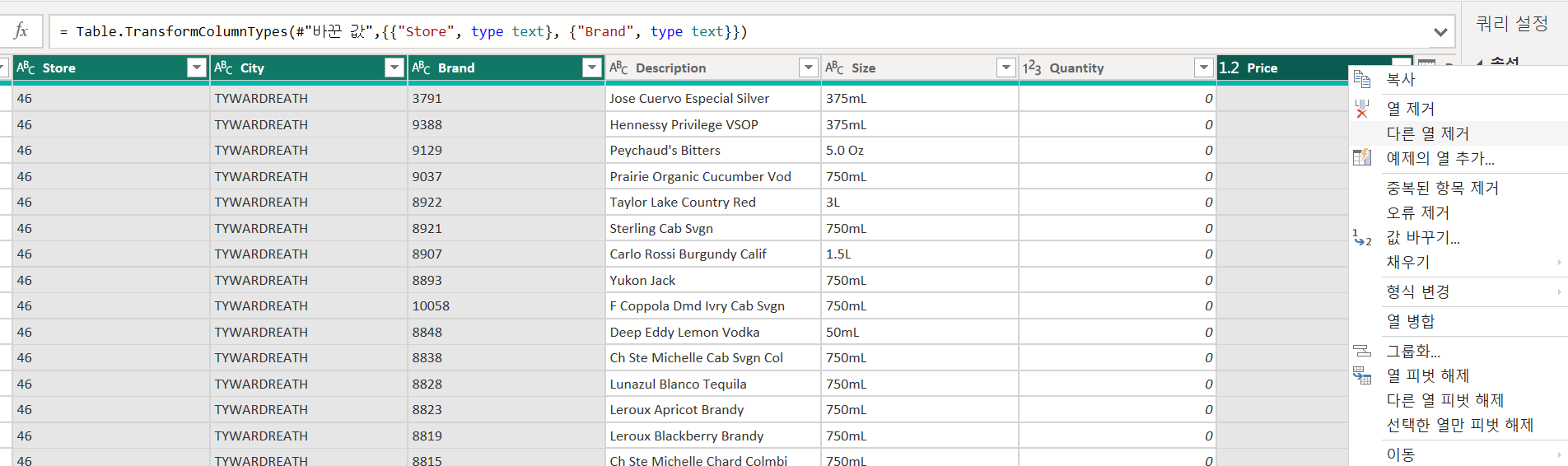Click 쿼리 설정 panel title
Viewport: 1568px width, 466px height.
click(x=1512, y=24)
